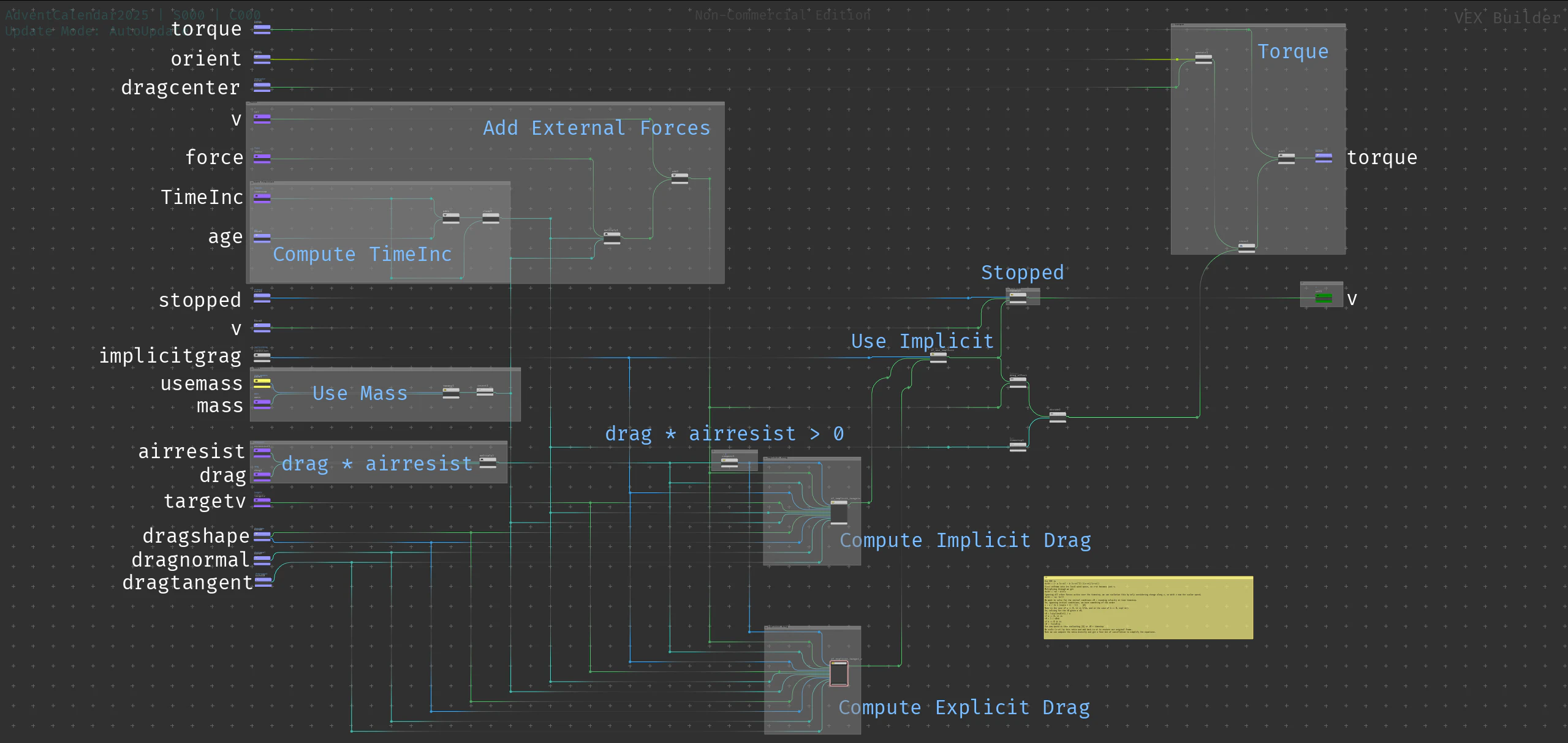The width and height of the screenshot is (1568, 743).
Task: Select the add node in Compute TimeInc
Action: coord(451,218)
